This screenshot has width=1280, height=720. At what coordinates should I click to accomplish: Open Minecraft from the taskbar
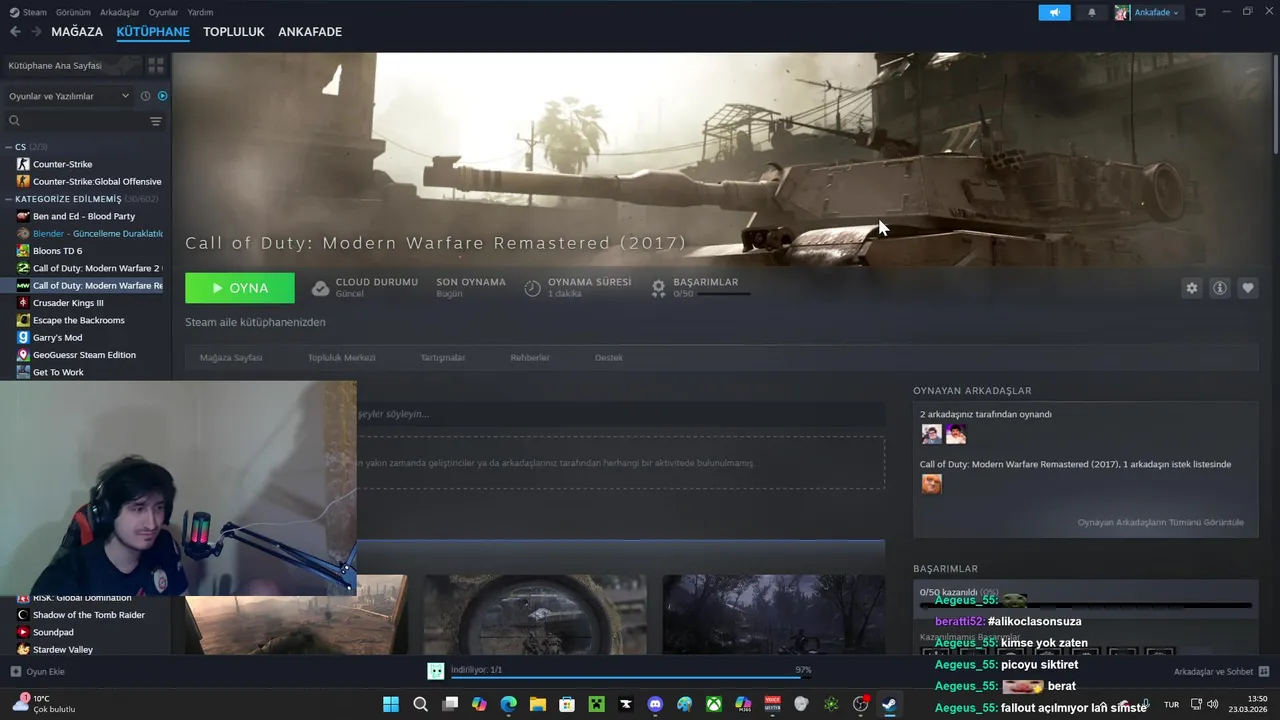596,704
